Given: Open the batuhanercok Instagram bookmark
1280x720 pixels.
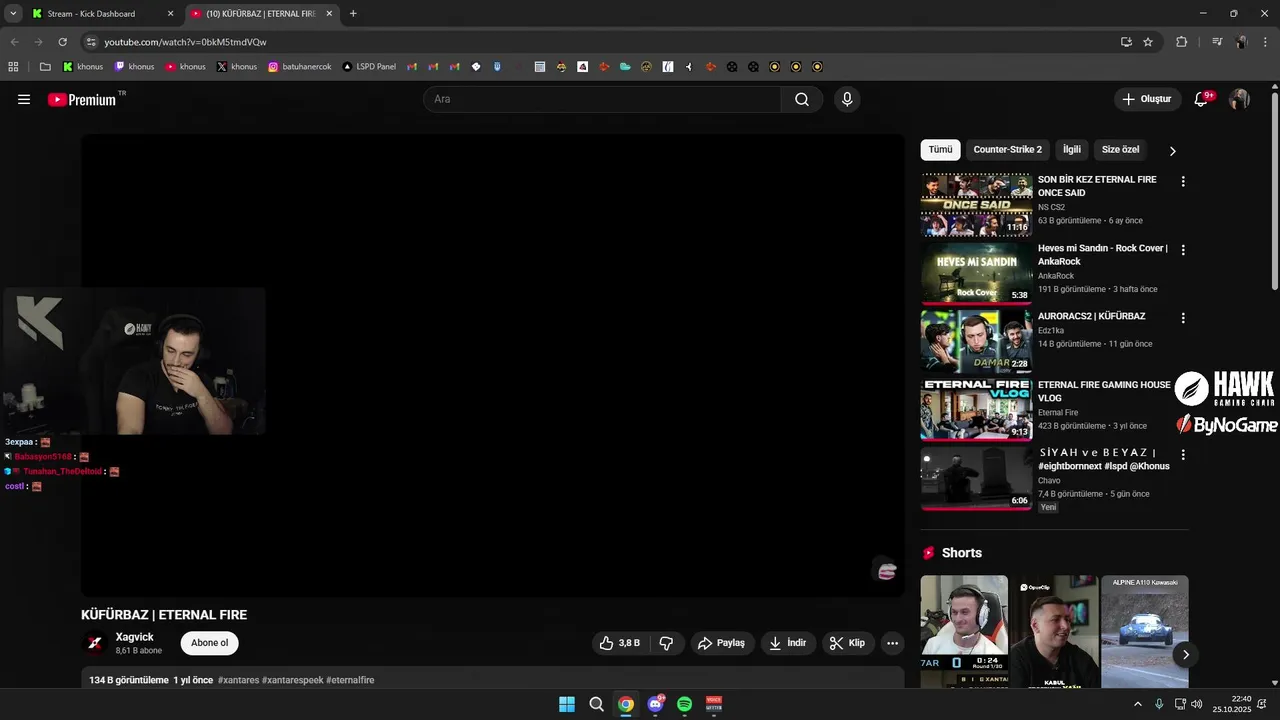Looking at the screenshot, I should click(299, 67).
